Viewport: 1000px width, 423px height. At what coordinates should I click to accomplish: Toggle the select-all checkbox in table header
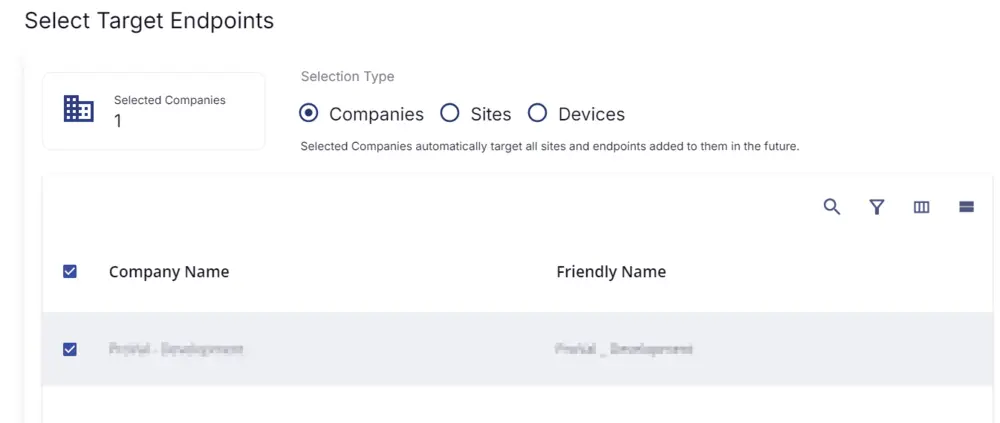click(70, 272)
